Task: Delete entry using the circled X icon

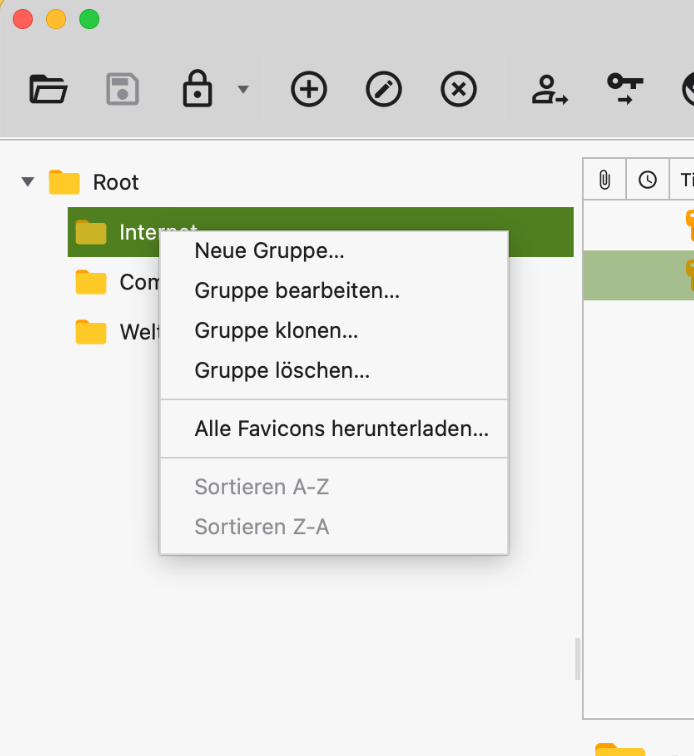Action: click(459, 90)
